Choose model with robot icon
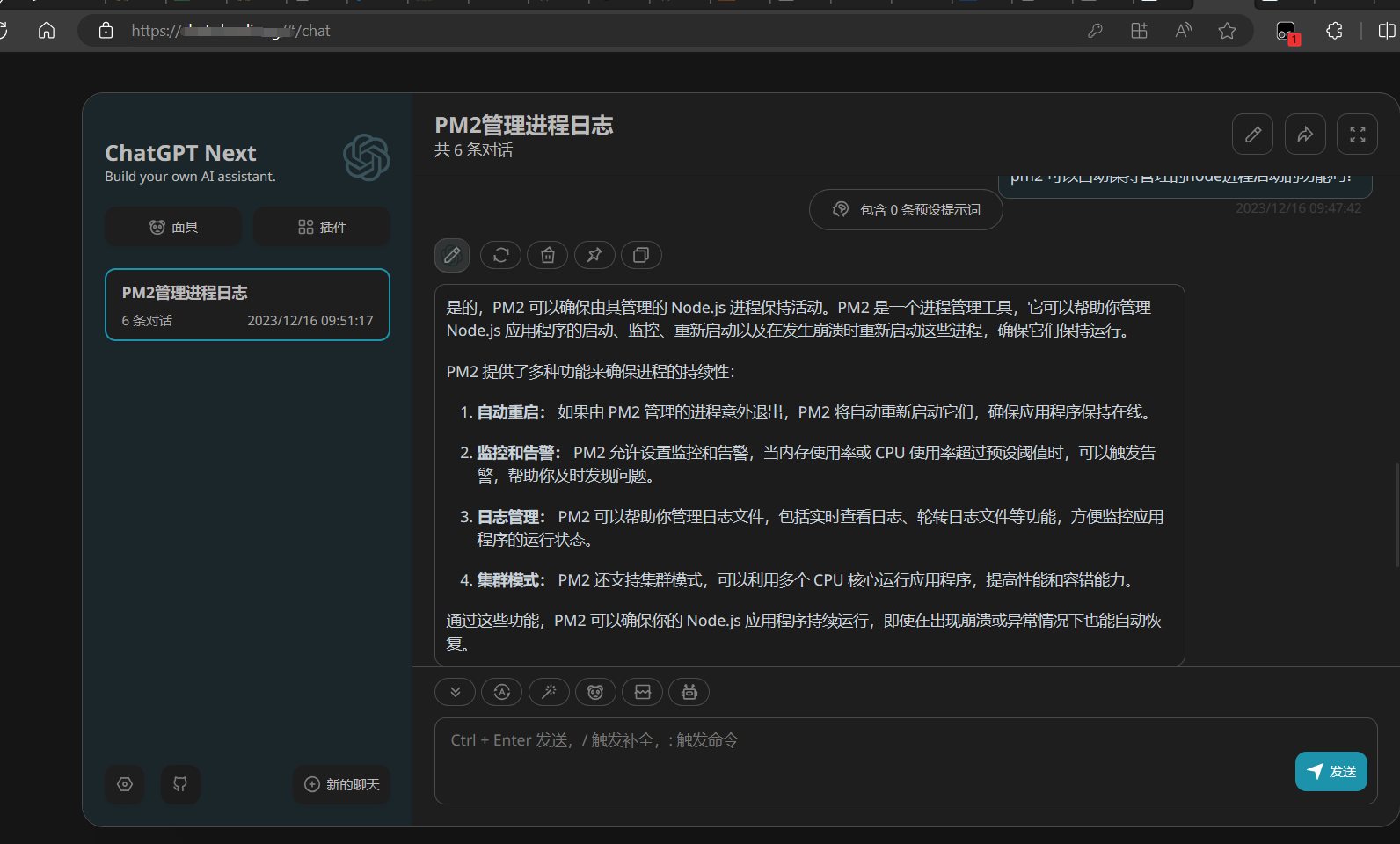1400x844 pixels. (x=689, y=692)
